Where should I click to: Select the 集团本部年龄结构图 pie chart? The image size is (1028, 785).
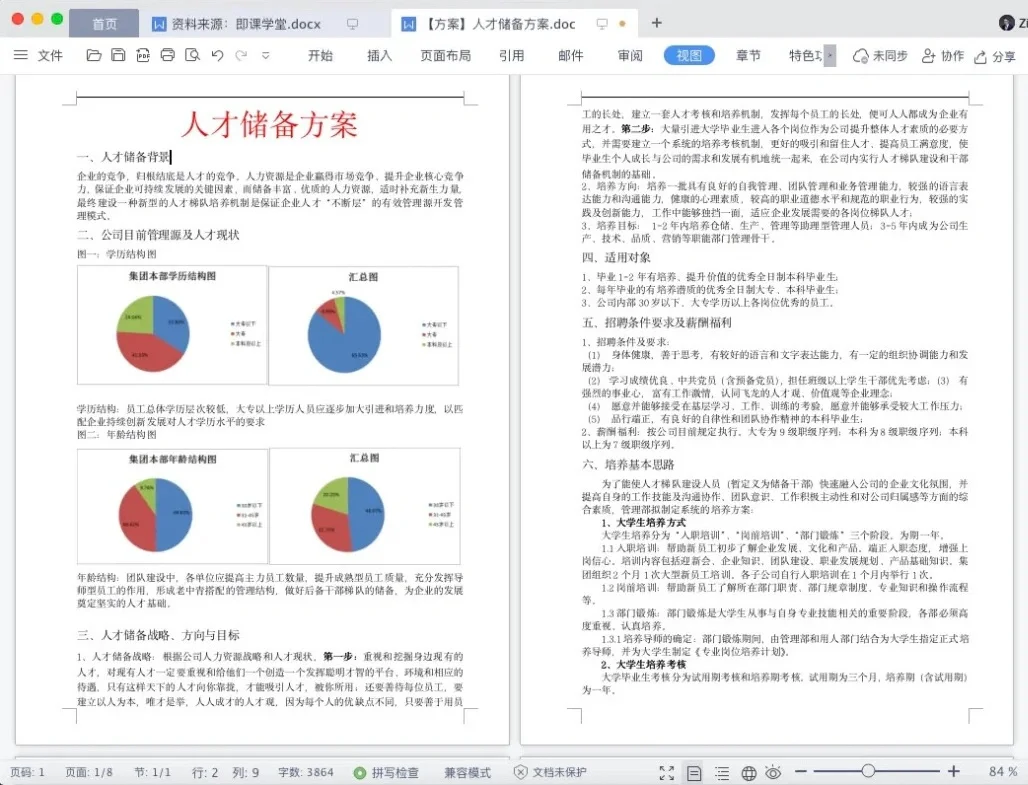(172, 506)
